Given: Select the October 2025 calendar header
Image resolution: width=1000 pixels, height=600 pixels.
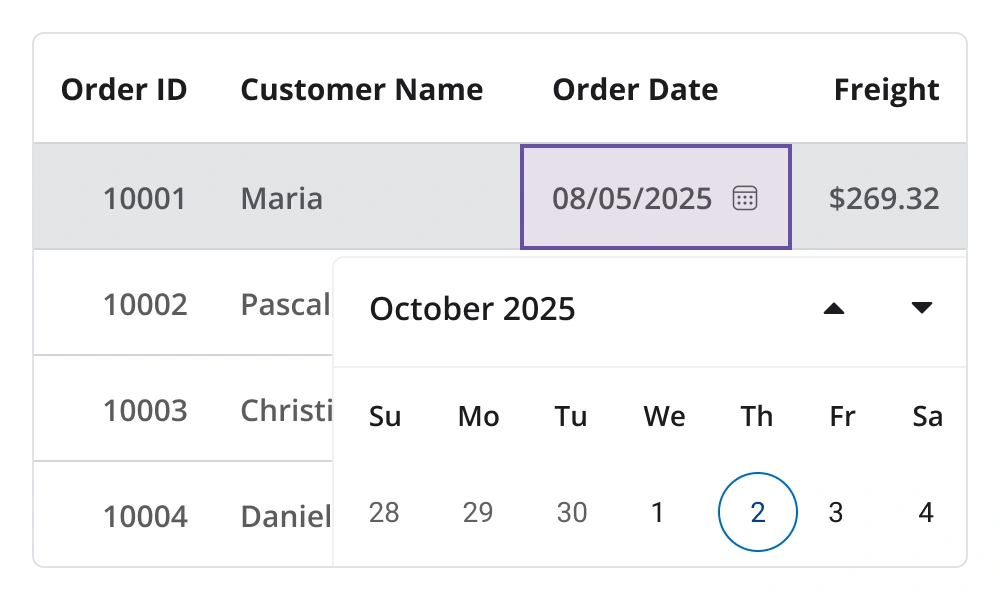Looking at the screenshot, I should pos(472,308).
